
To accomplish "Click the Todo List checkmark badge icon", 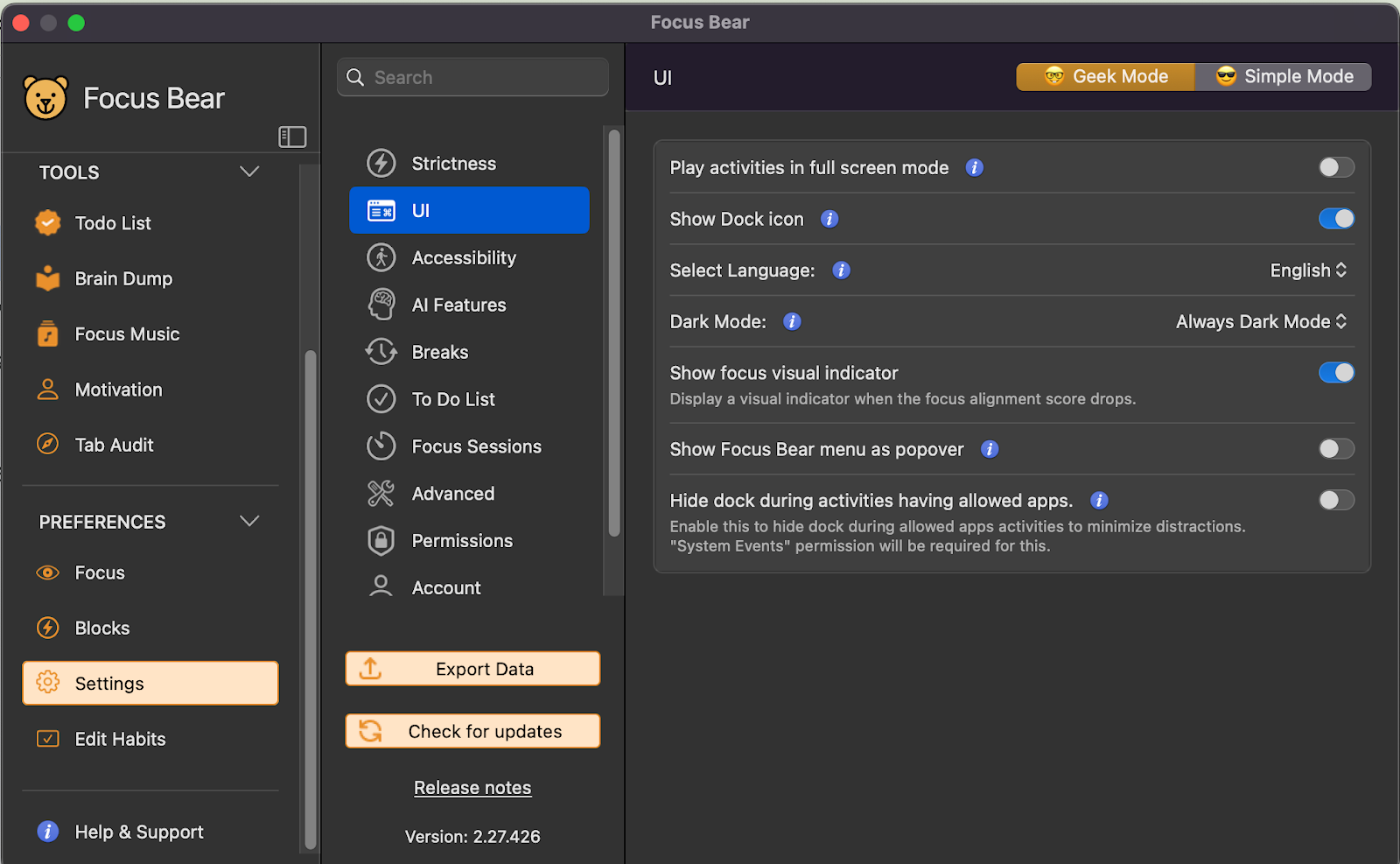I will coord(48,223).
